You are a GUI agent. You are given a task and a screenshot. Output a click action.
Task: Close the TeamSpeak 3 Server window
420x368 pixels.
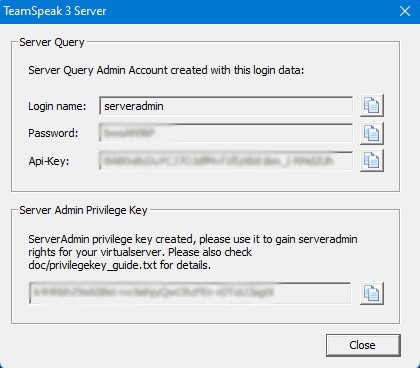405,11
